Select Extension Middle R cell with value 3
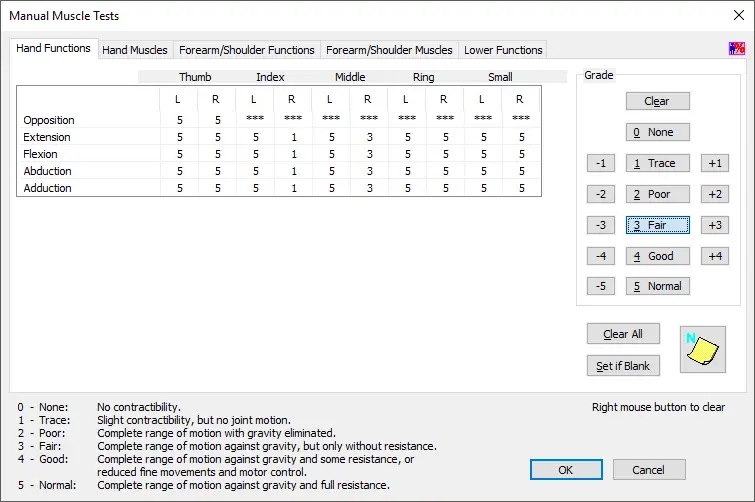 tap(370, 137)
